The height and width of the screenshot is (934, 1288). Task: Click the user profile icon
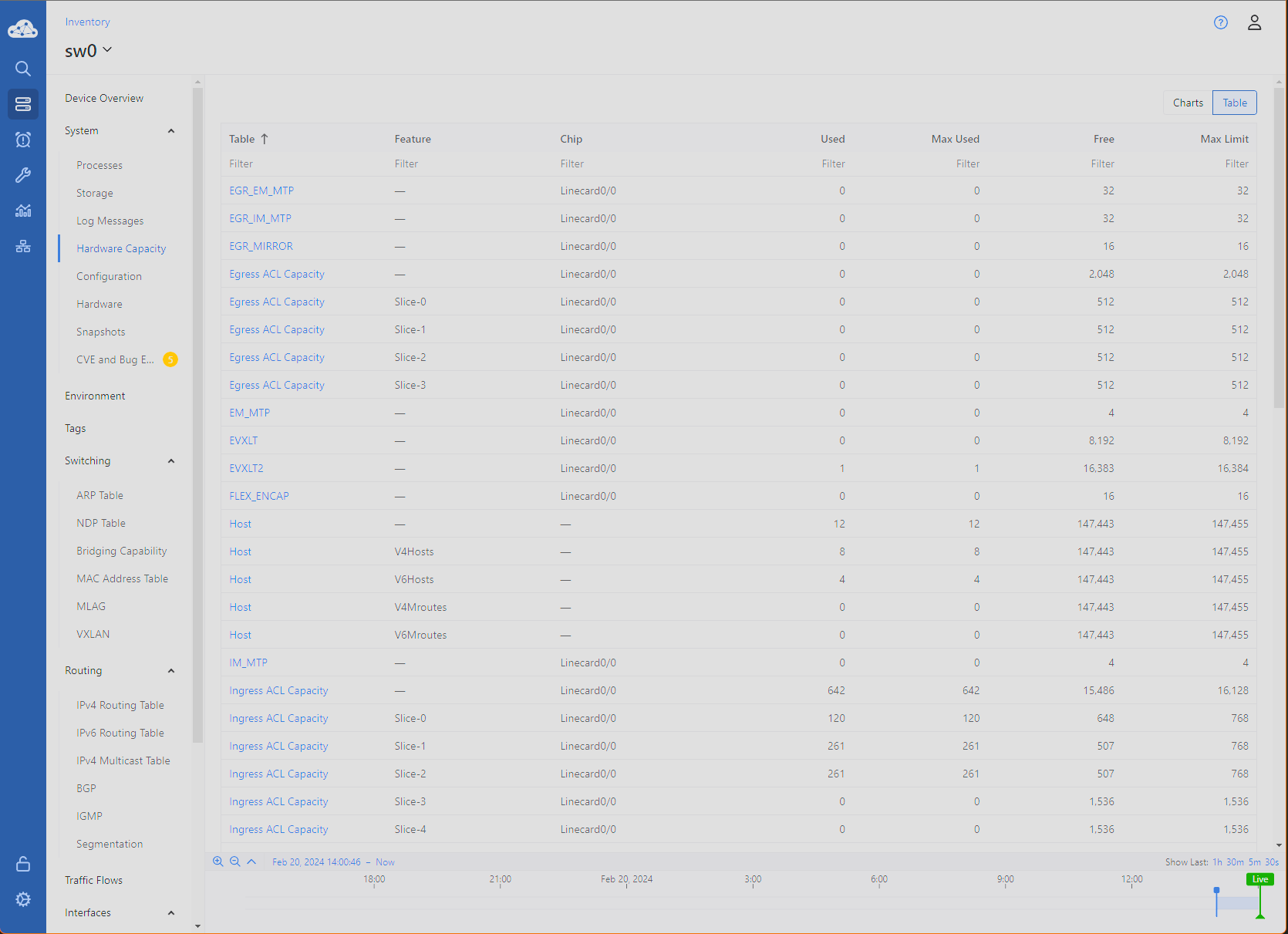tap(1254, 23)
